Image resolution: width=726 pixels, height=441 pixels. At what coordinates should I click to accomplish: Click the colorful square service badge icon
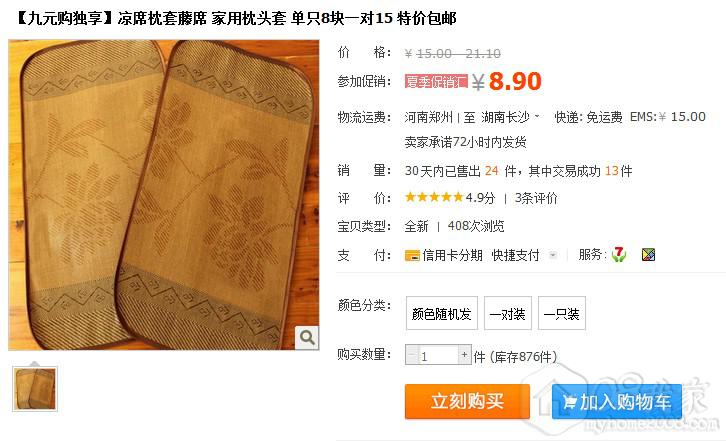tap(648, 255)
